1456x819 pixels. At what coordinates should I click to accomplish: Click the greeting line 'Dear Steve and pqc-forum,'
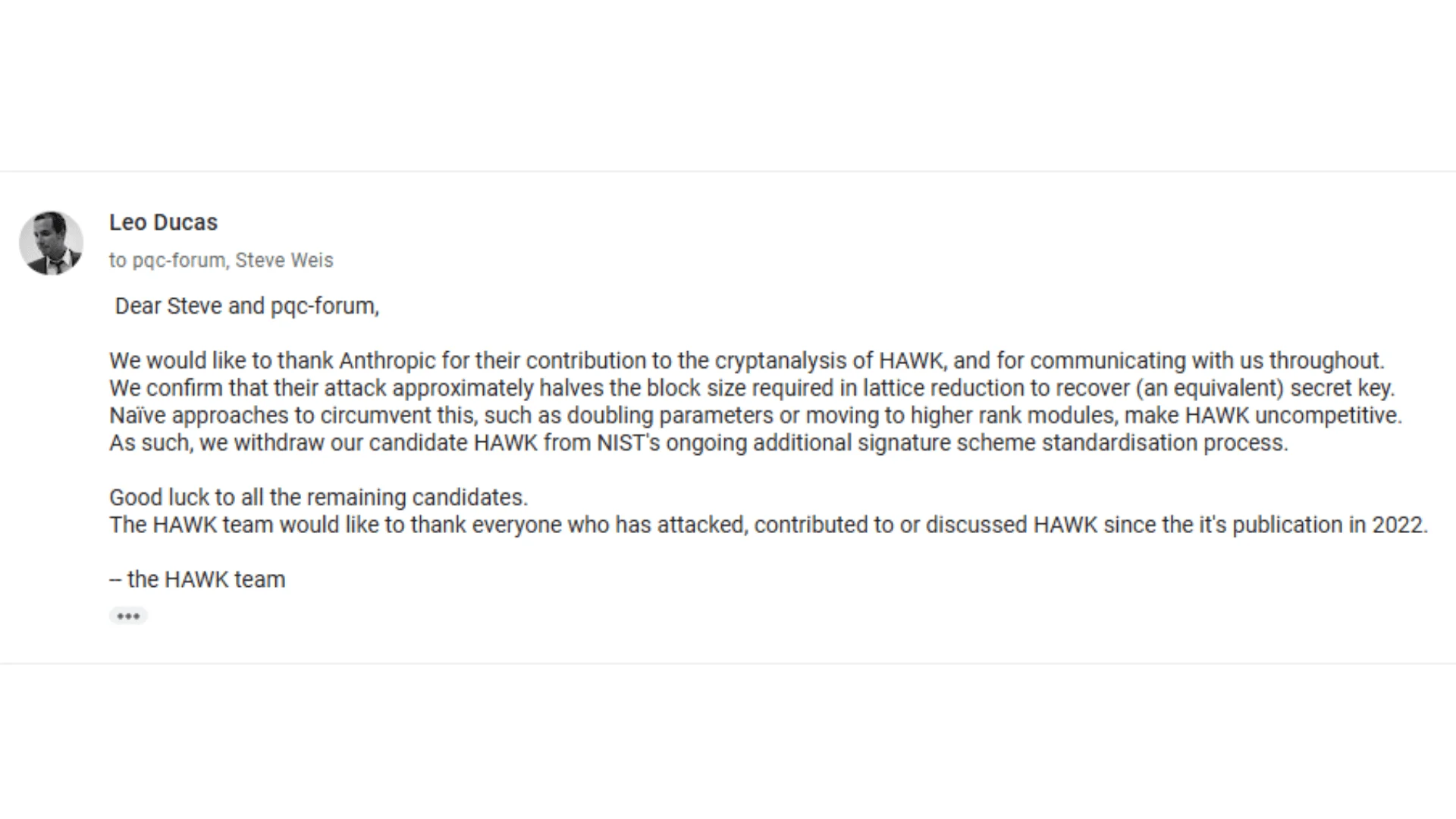coord(247,306)
